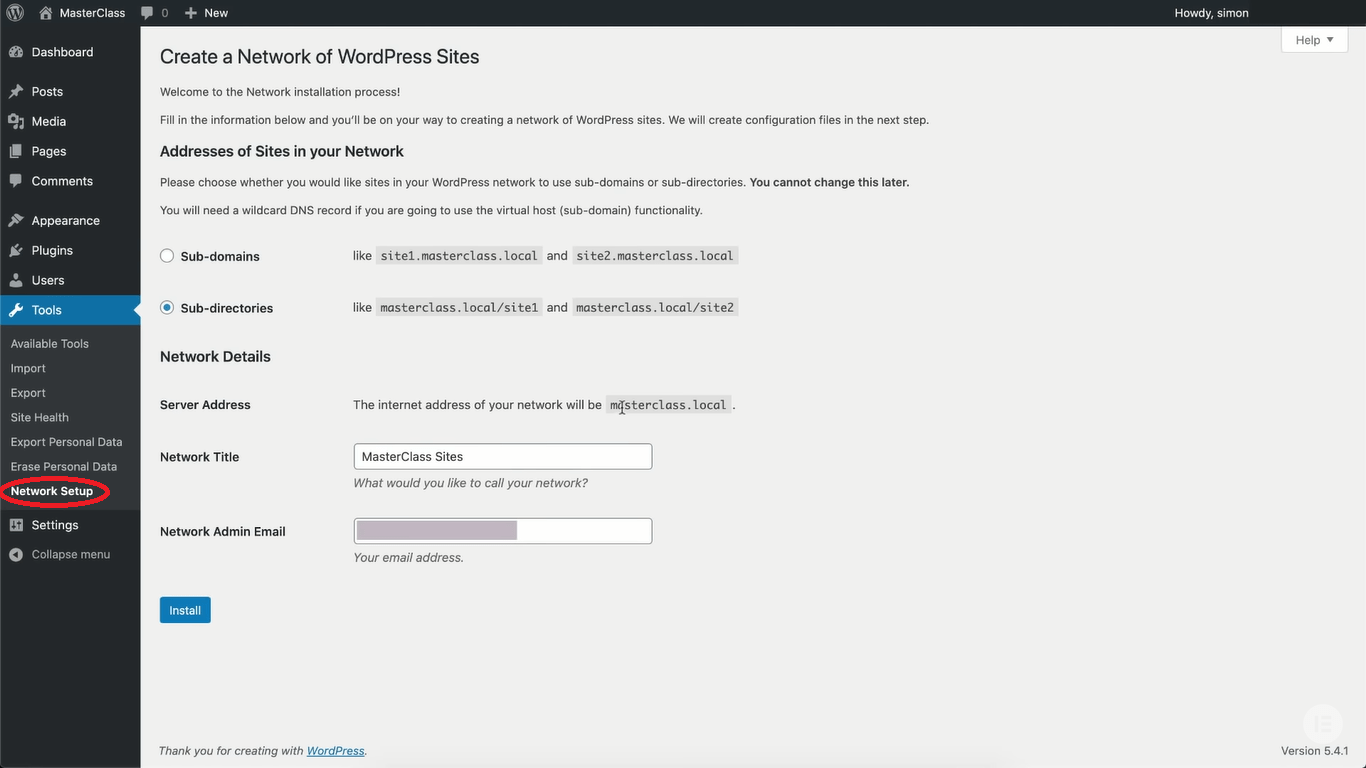Open Export Personal Data submenu item
The width and height of the screenshot is (1366, 768).
(66, 442)
